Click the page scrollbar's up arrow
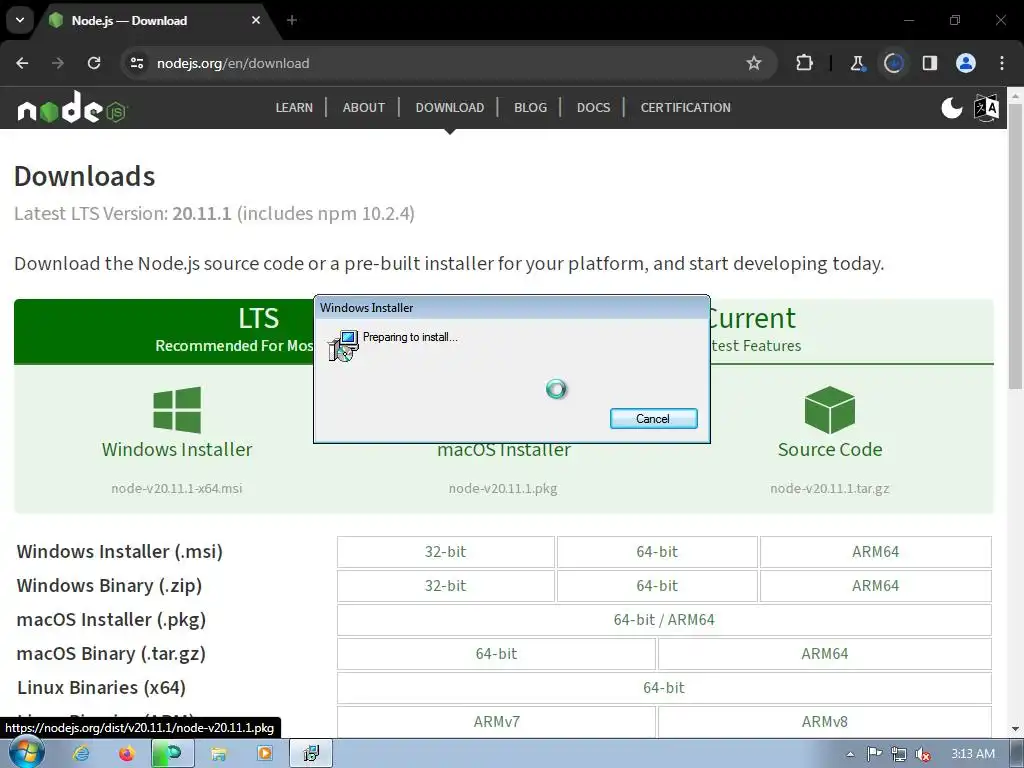Image resolution: width=1024 pixels, height=768 pixels. (1016, 95)
